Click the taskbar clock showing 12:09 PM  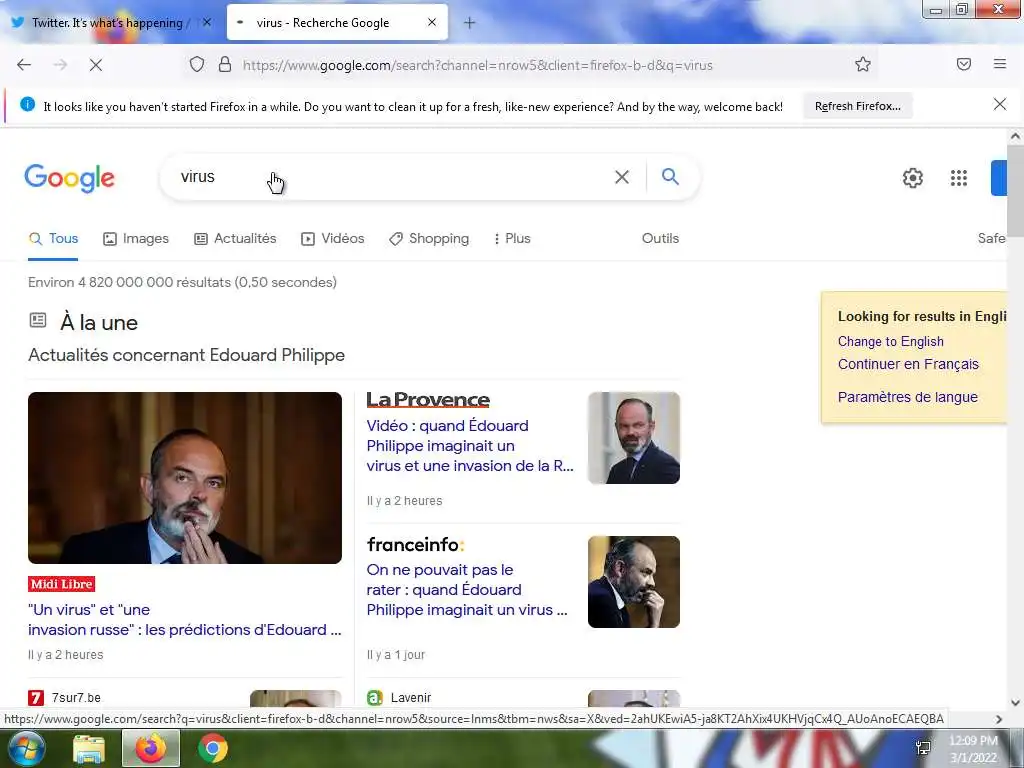pyautogui.click(x=973, y=748)
